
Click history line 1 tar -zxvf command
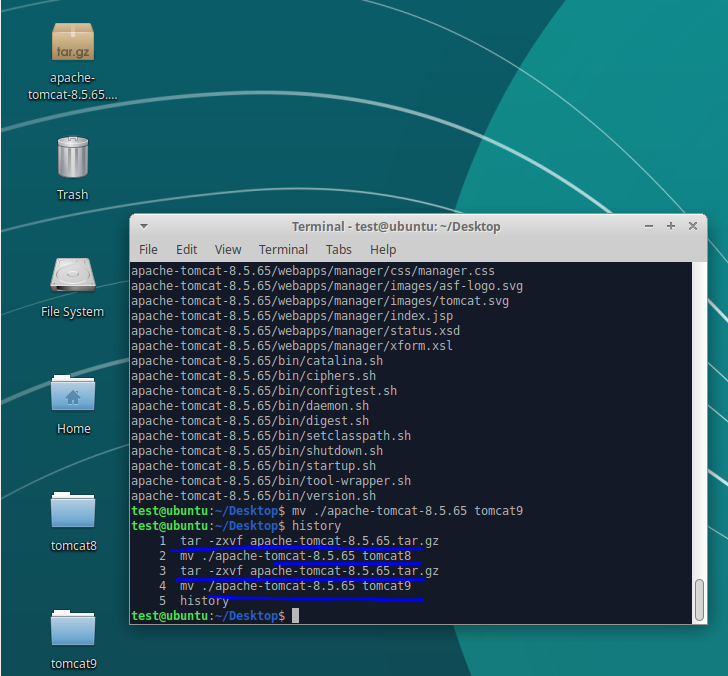(309, 541)
